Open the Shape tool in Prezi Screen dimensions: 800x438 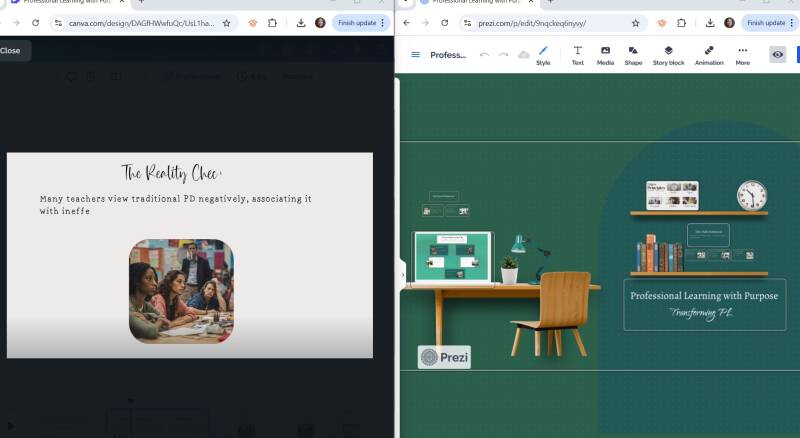633,55
